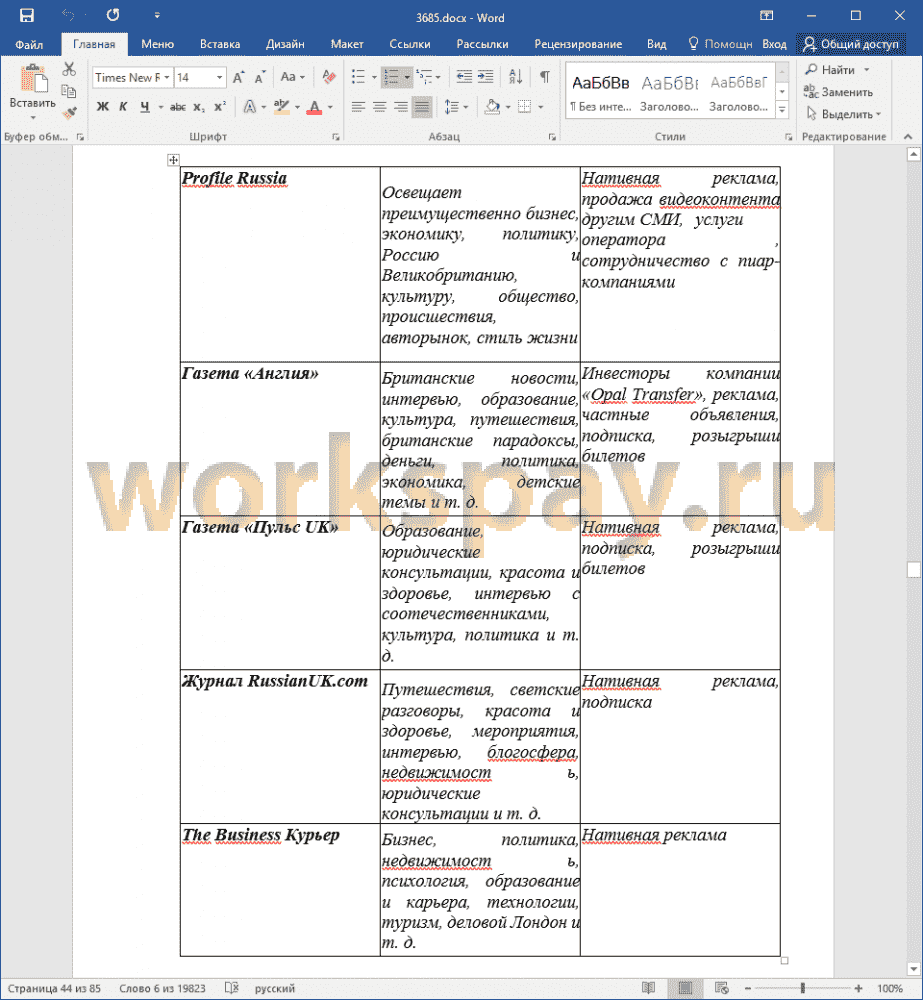The image size is (923, 1000).
Task: Click the Страница 44 из 85 indicator
Action: (x=54, y=989)
